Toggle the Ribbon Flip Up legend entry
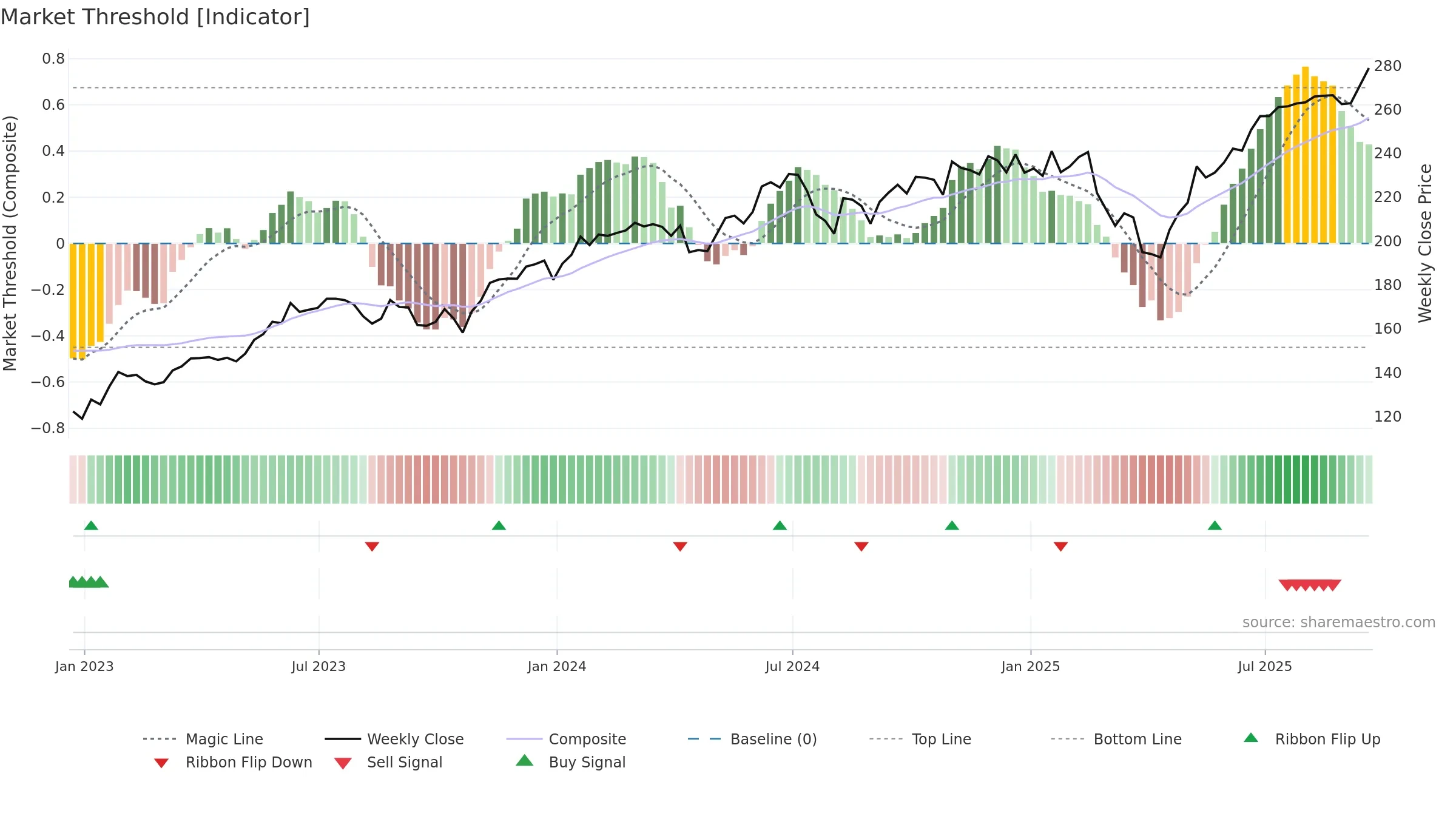 (1312, 739)
